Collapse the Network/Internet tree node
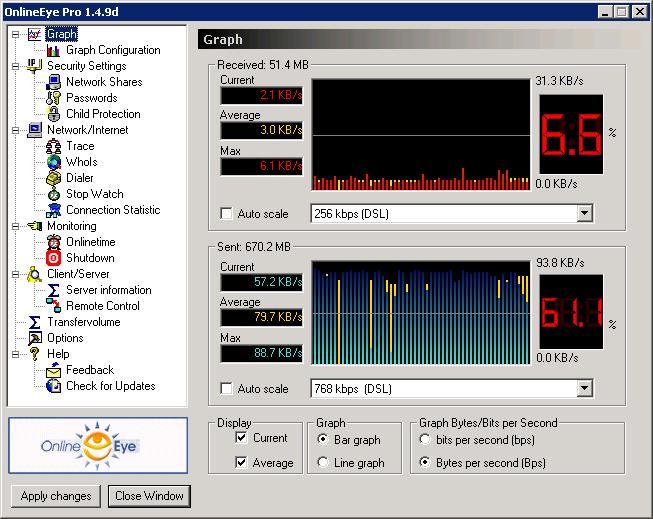This screenshot has width=653, height=519. [16, 130]
